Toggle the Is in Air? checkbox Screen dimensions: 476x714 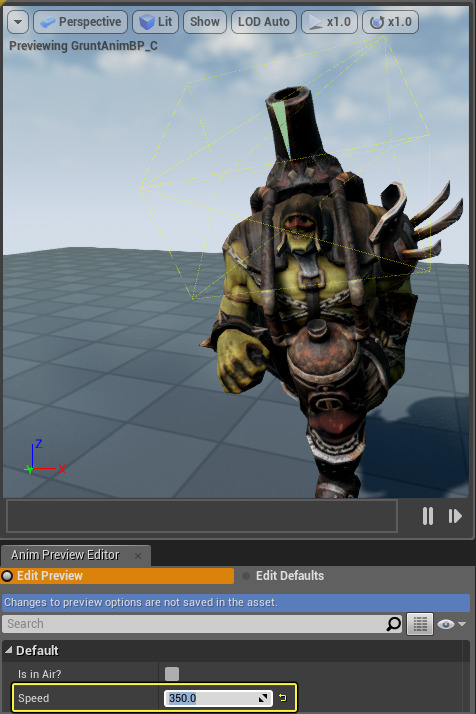pyautogui.click(x=172, y=673)
